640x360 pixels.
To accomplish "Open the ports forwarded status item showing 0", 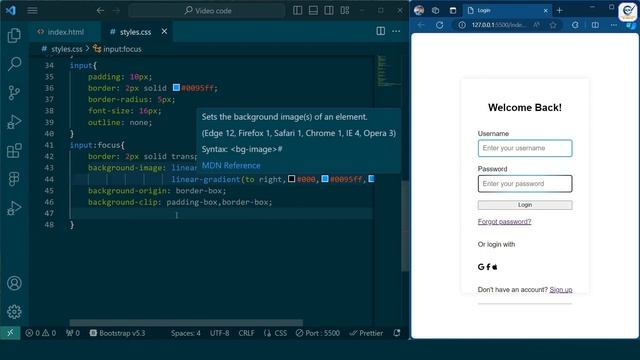I will pyautogui.click(x=73, y=333).
